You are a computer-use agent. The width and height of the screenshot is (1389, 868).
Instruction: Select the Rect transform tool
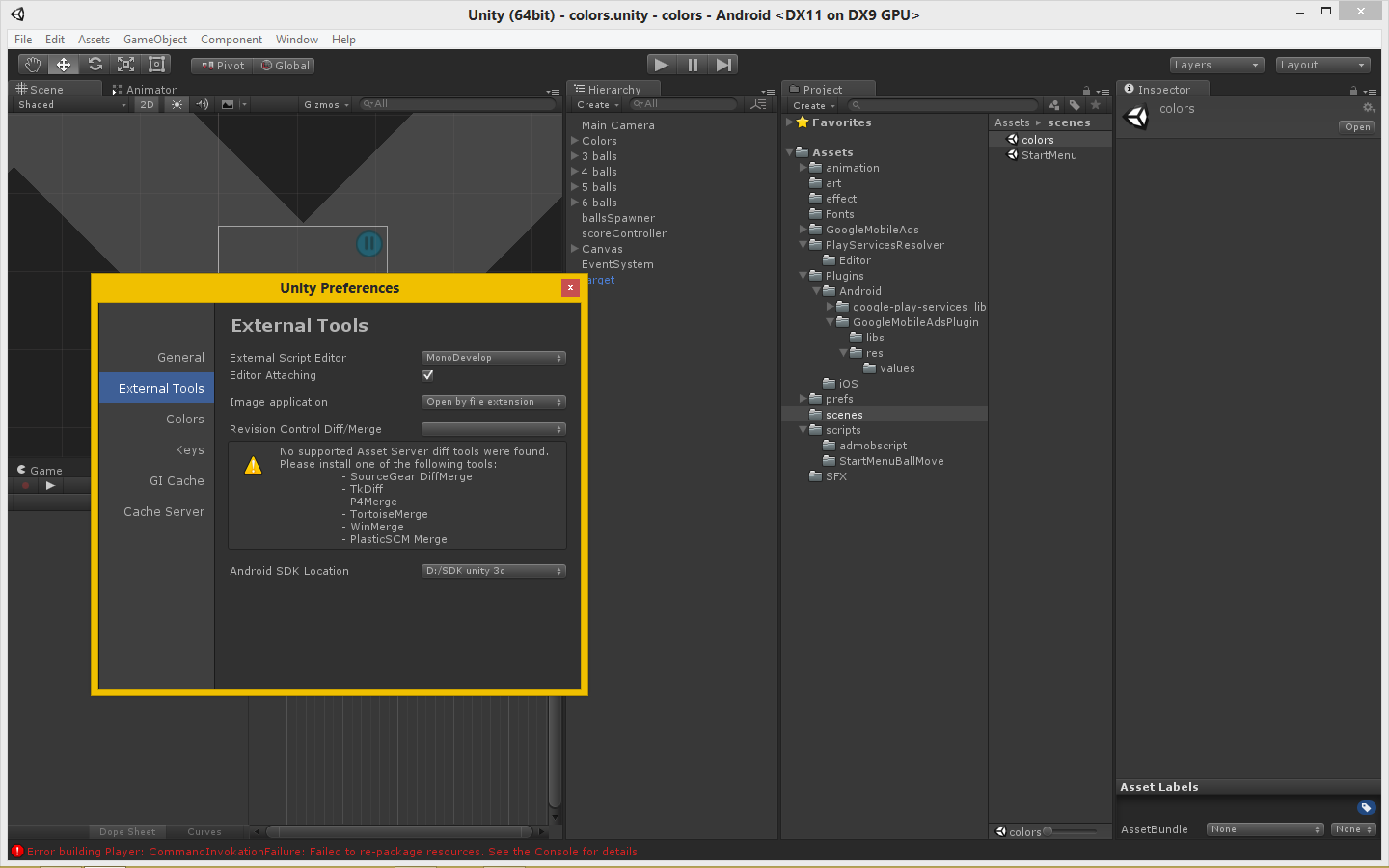tap(156, 65)
